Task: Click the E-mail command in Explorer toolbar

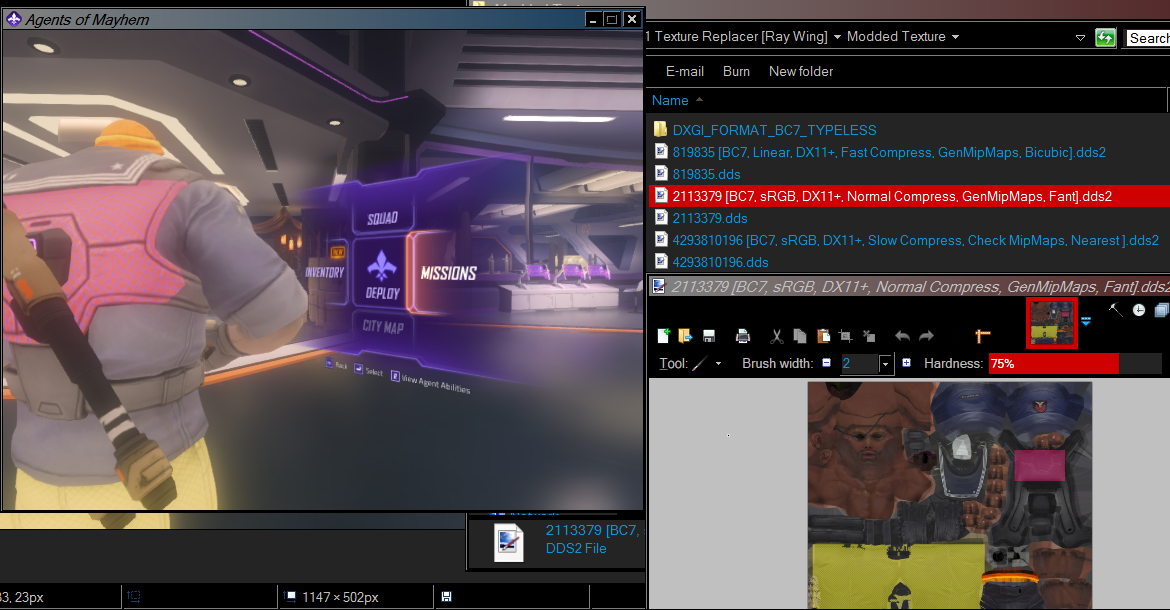Action: click(x=685, y=71)
